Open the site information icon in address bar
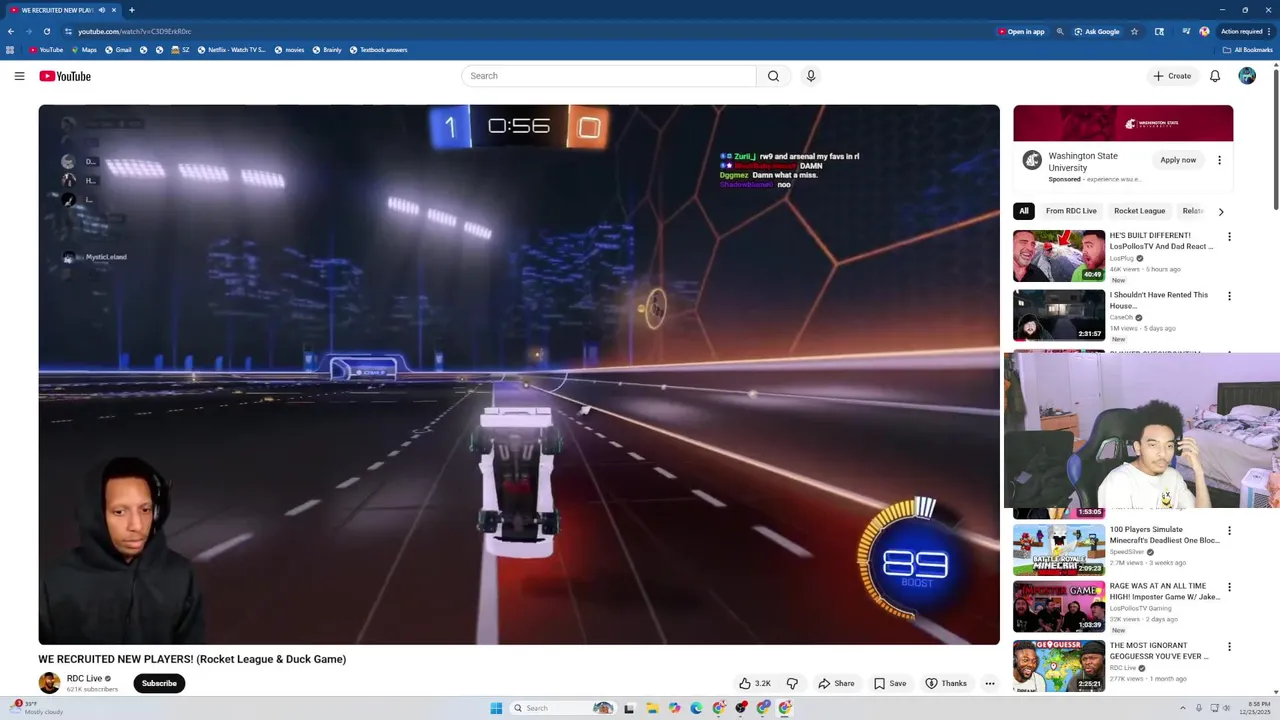 (68, 31)
